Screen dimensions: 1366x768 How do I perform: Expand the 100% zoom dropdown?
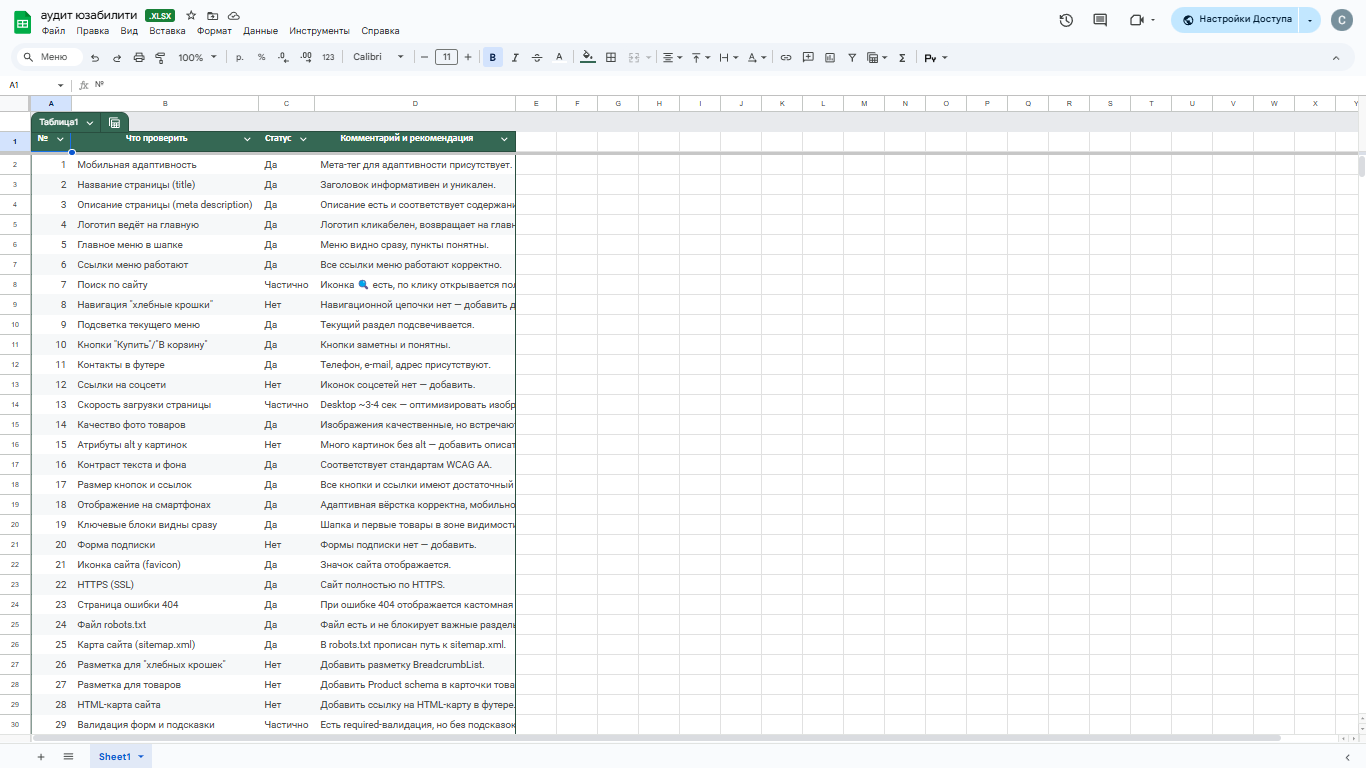(197, 58)
